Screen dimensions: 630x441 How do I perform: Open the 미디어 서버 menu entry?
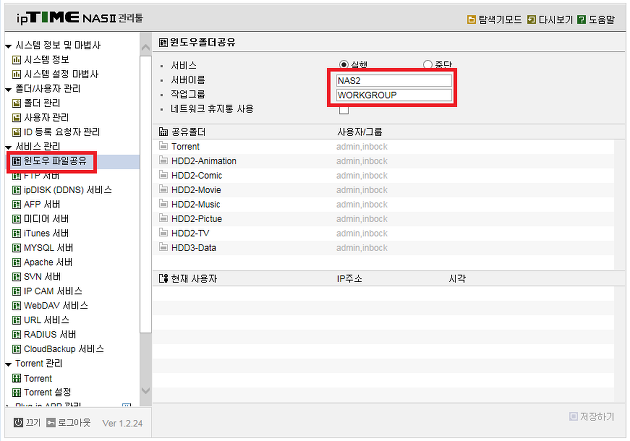pos(46,219)
